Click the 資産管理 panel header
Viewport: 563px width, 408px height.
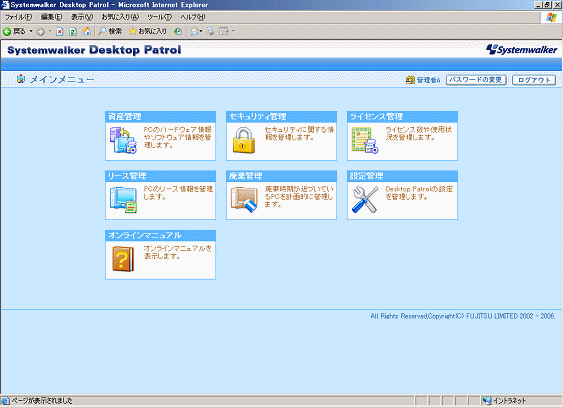coord(160,116)
